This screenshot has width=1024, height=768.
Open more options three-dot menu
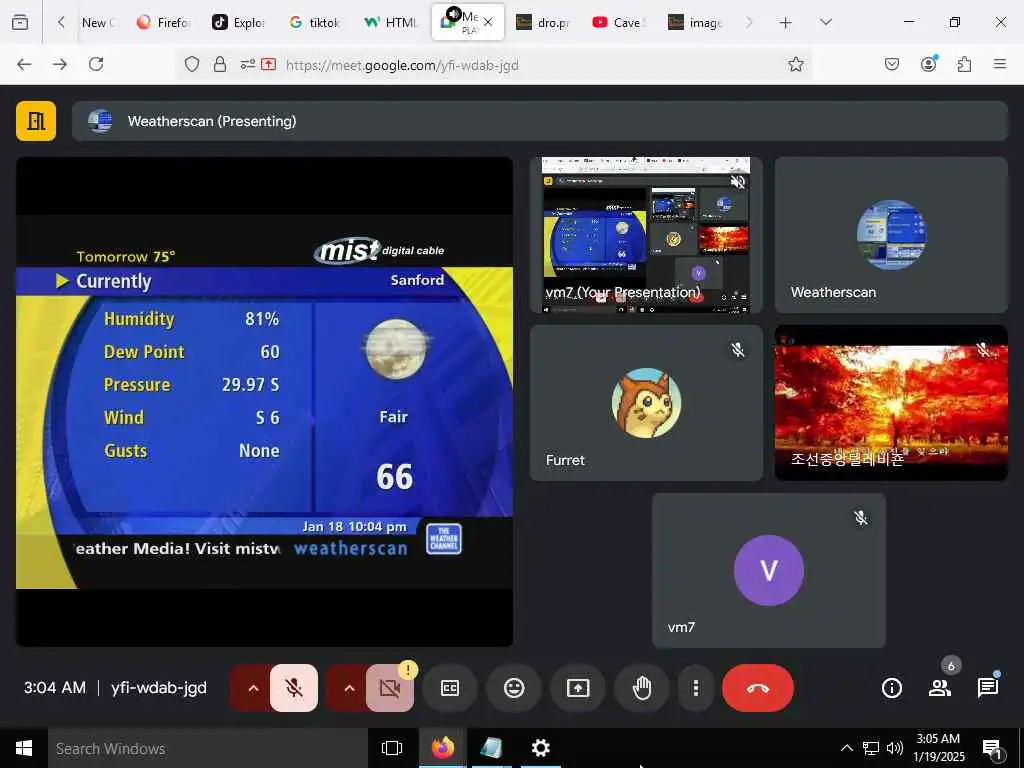point(696,688)
